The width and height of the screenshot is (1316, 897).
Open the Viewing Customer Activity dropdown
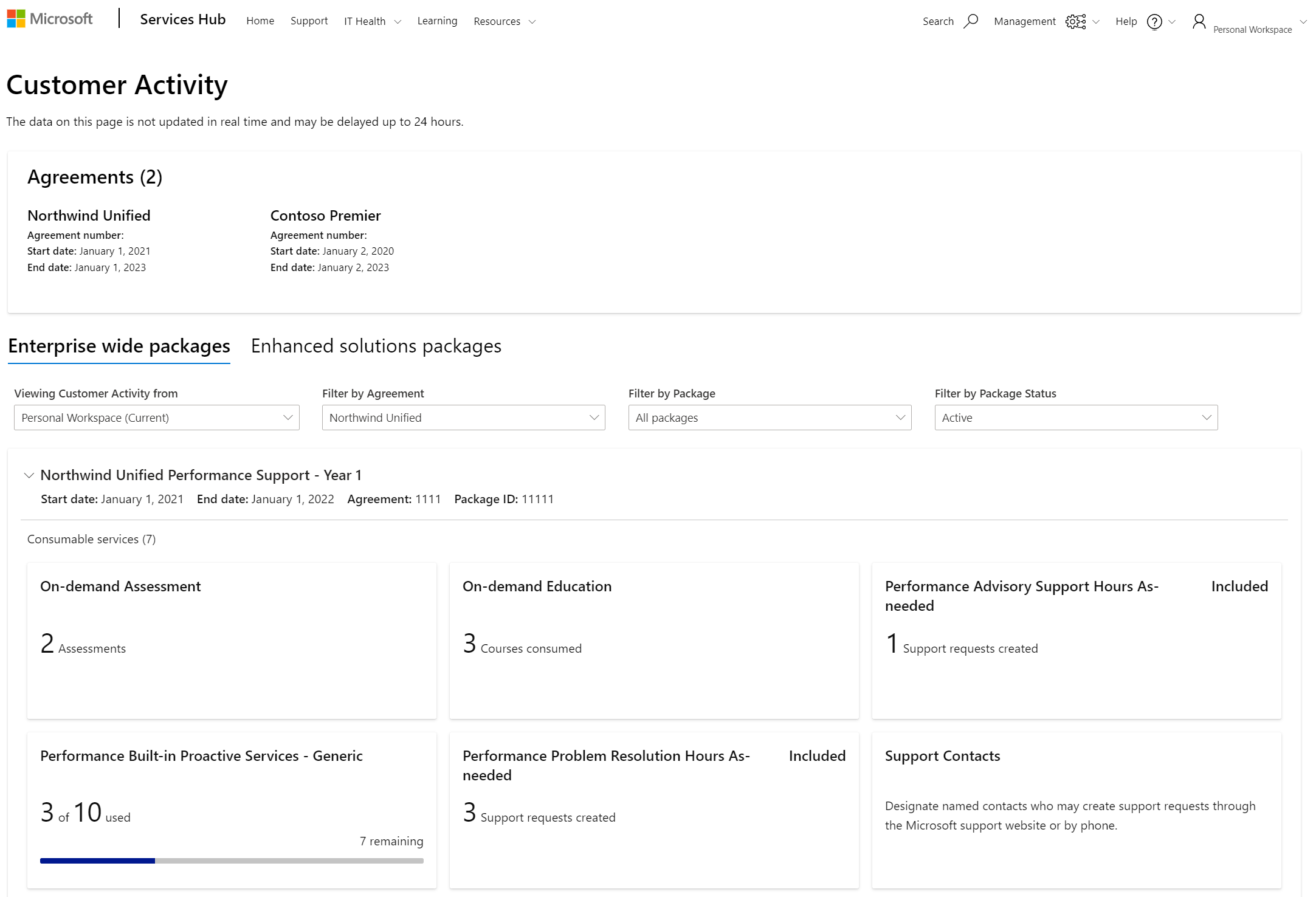tap(155, 417)
